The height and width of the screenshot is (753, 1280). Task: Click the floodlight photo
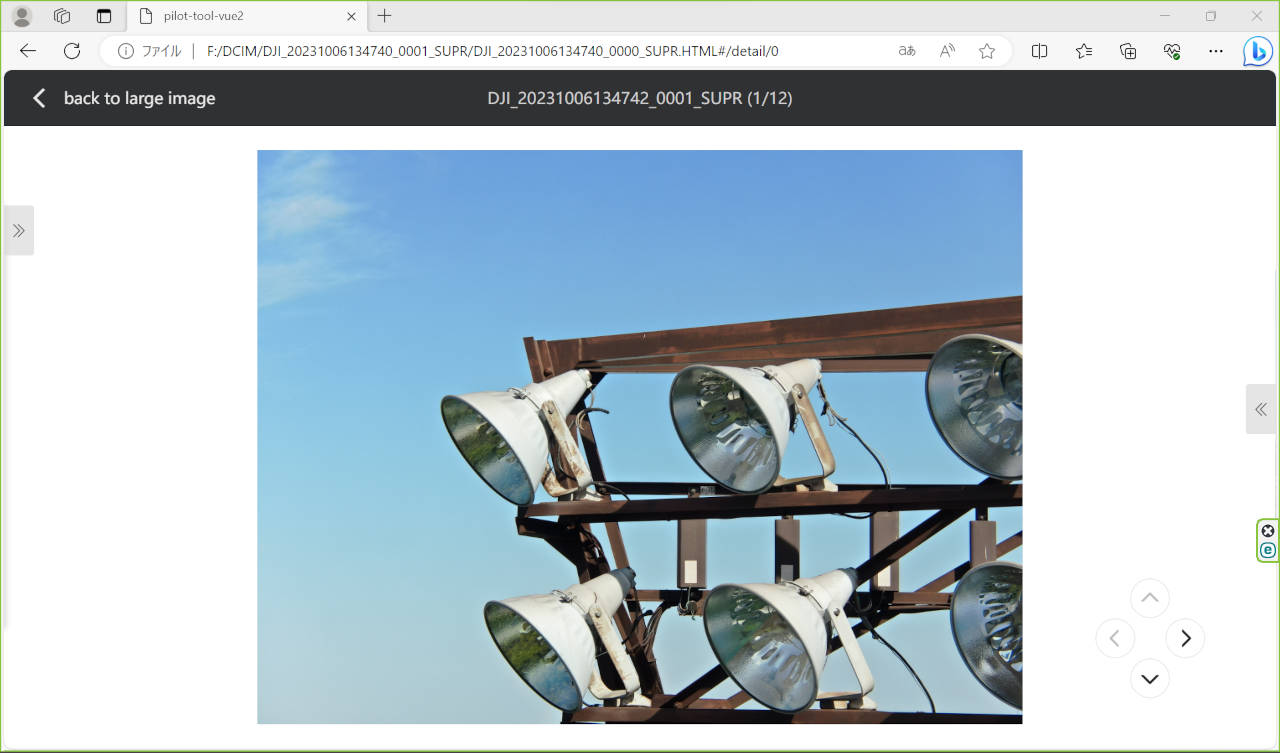coord(639,437)
